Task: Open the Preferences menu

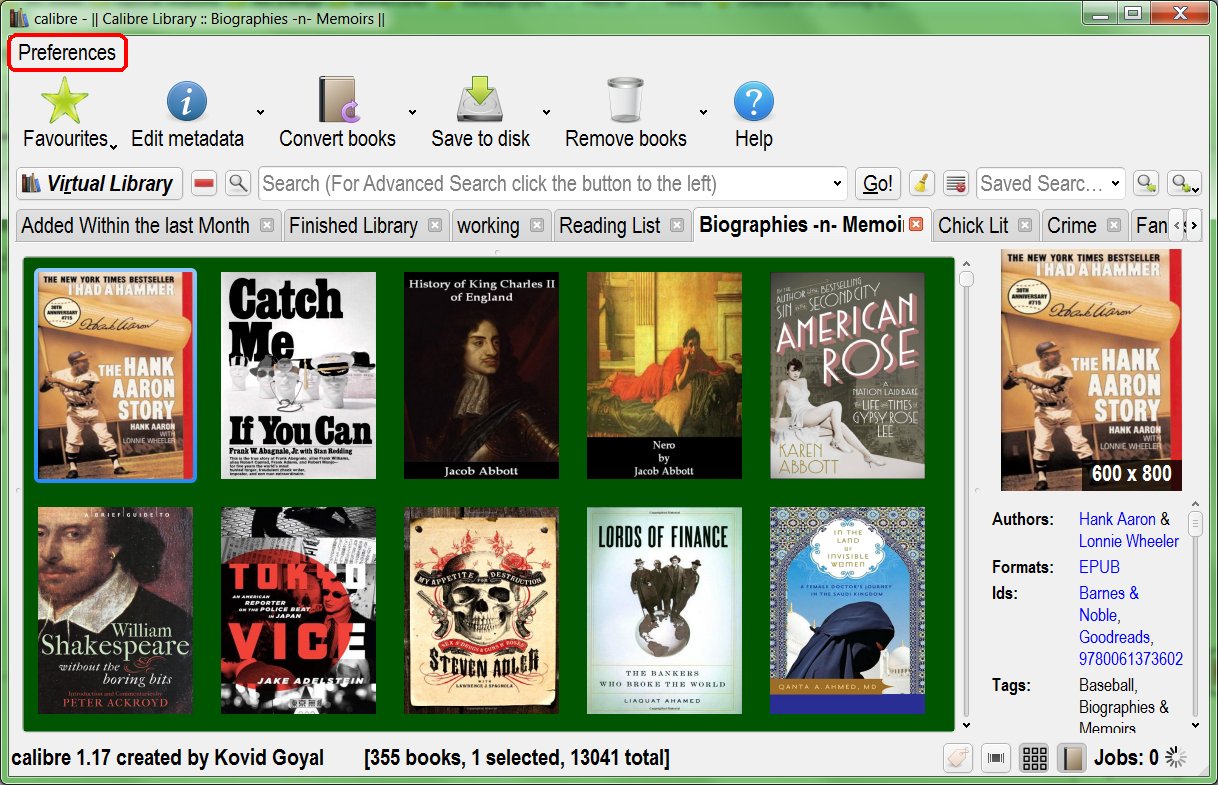Action: 67,53
